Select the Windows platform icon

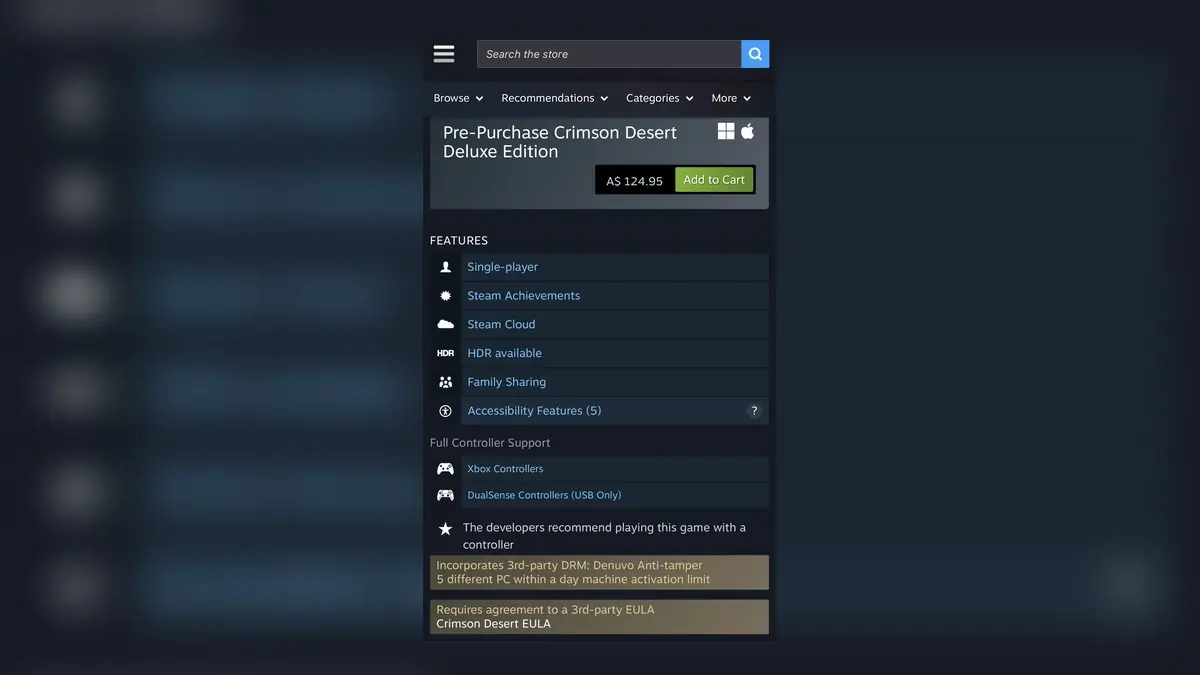coord(725,130)
